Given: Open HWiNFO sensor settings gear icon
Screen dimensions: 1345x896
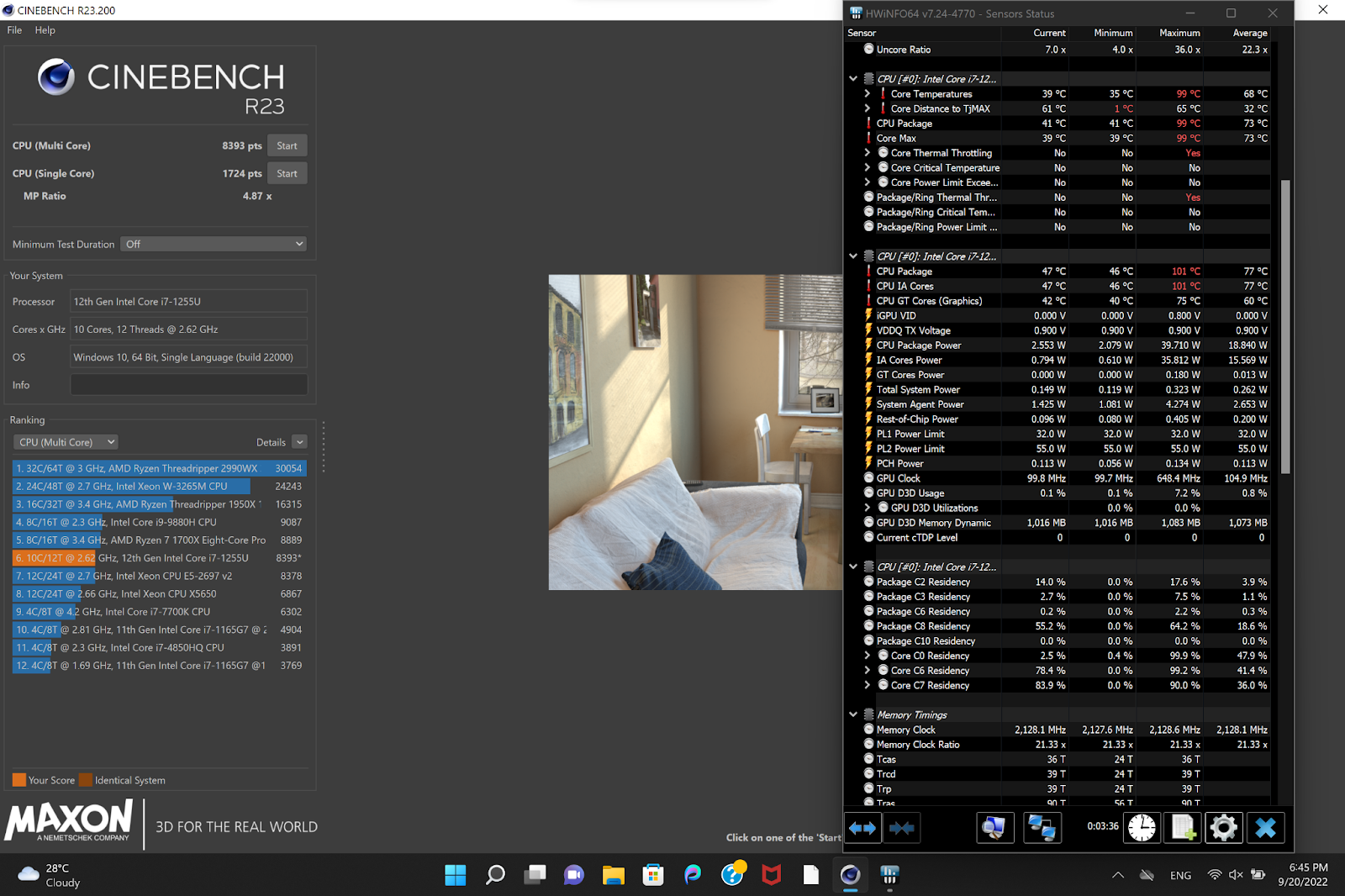Looking at the screenshot, I should pos(1223,828).
